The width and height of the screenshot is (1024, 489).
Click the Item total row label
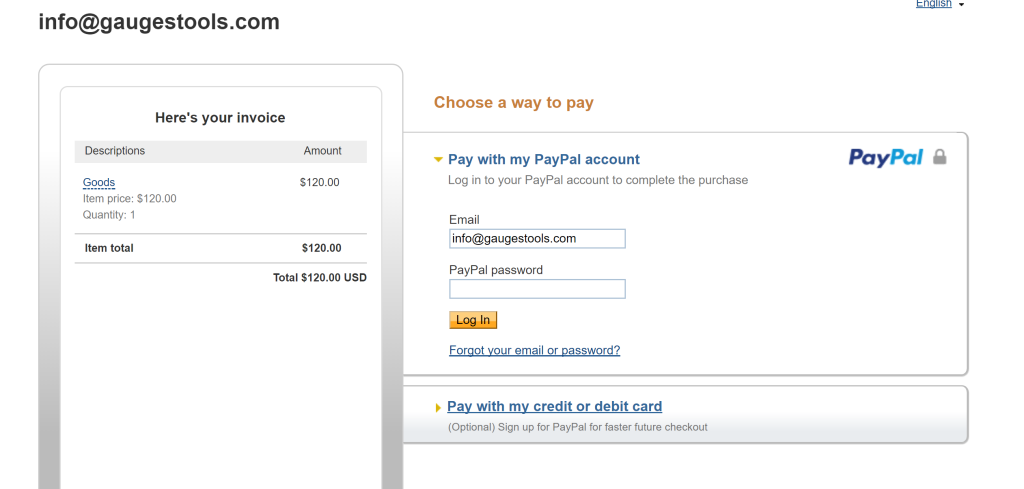pos(109,248)
